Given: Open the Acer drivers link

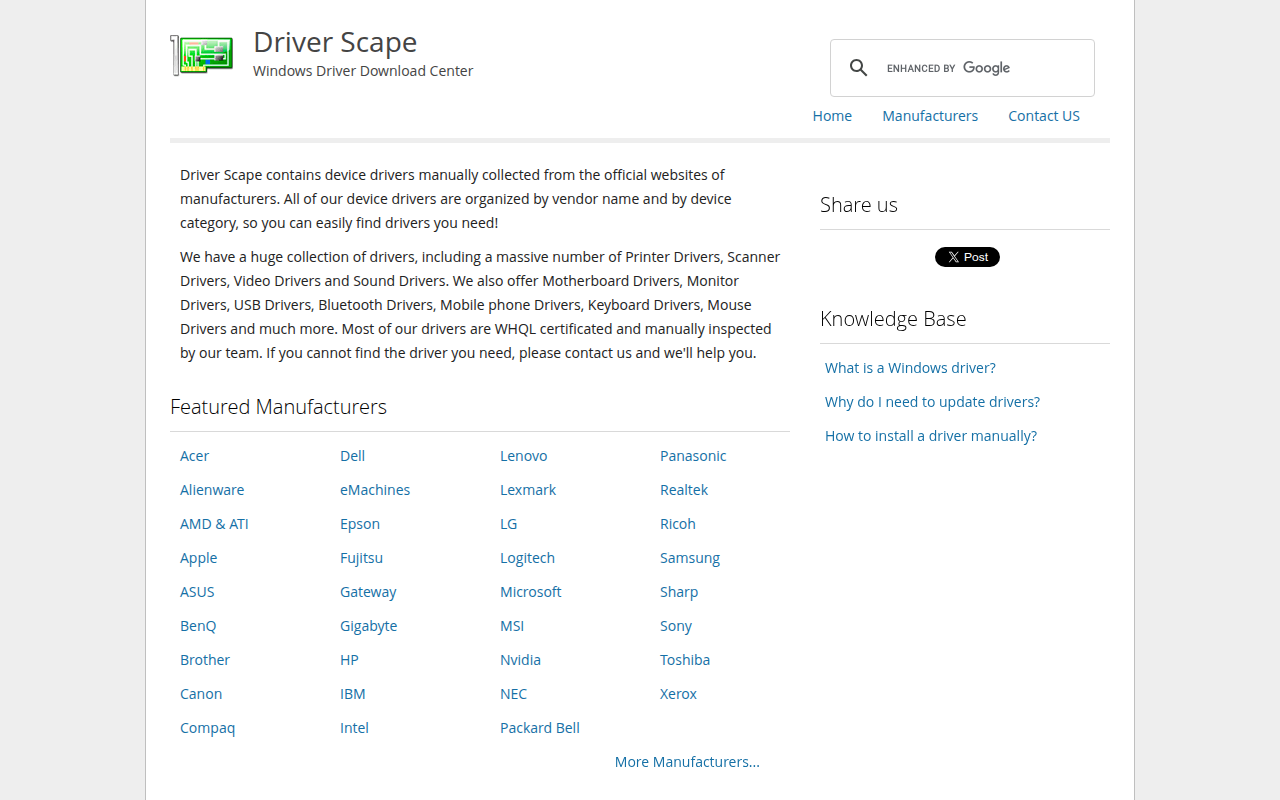Looking at the screenshot, I should [194, 456].
